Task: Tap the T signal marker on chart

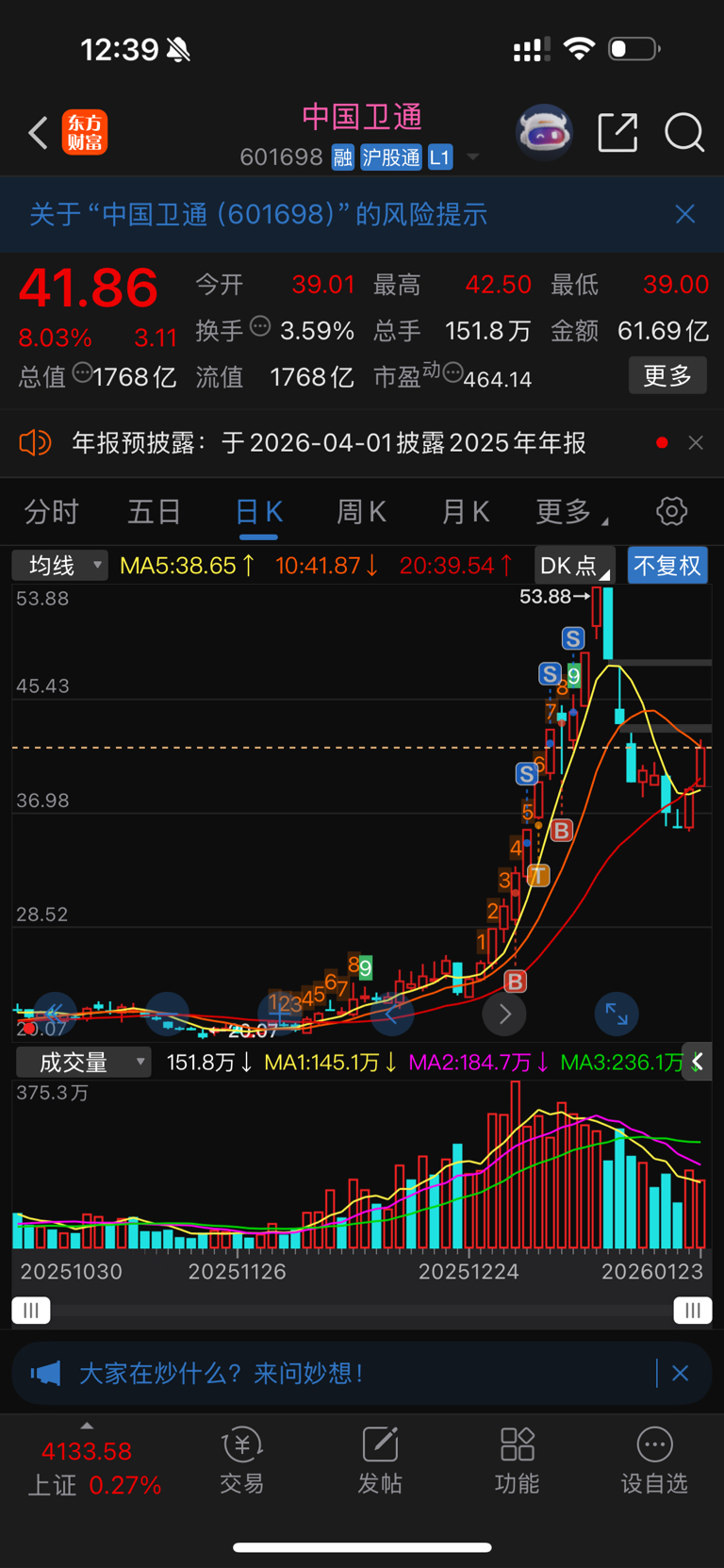Action: (x=538, y=875)
